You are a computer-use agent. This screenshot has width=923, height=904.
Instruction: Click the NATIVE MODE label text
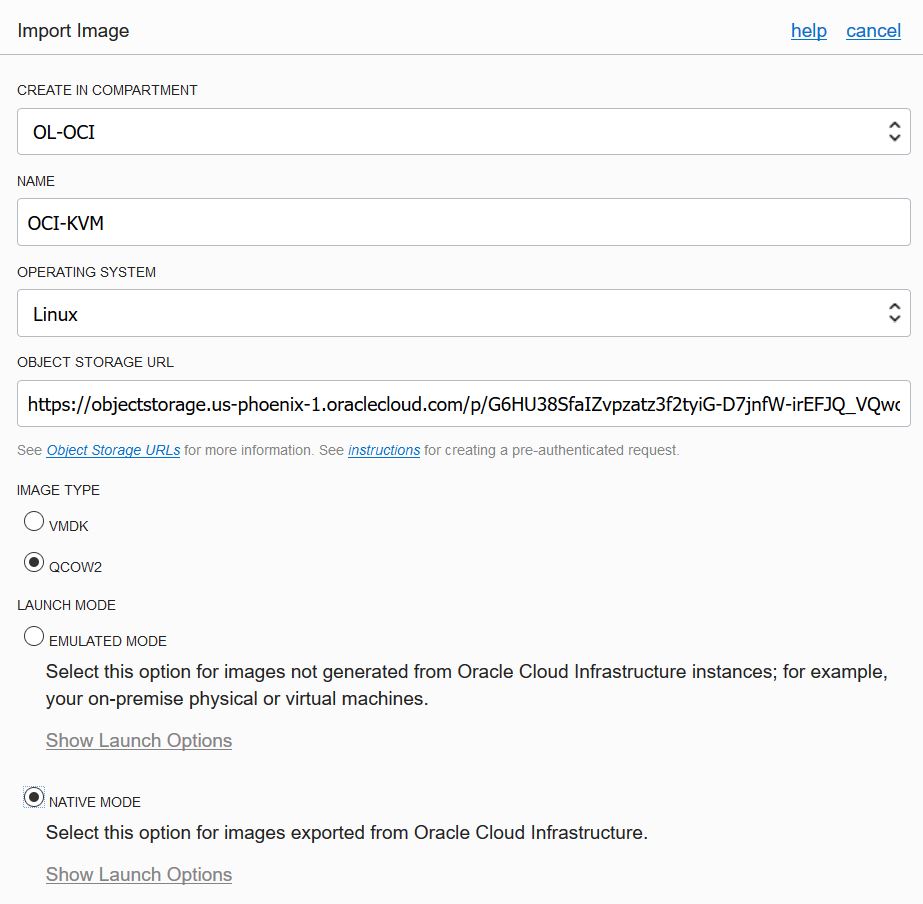point(95,802)
